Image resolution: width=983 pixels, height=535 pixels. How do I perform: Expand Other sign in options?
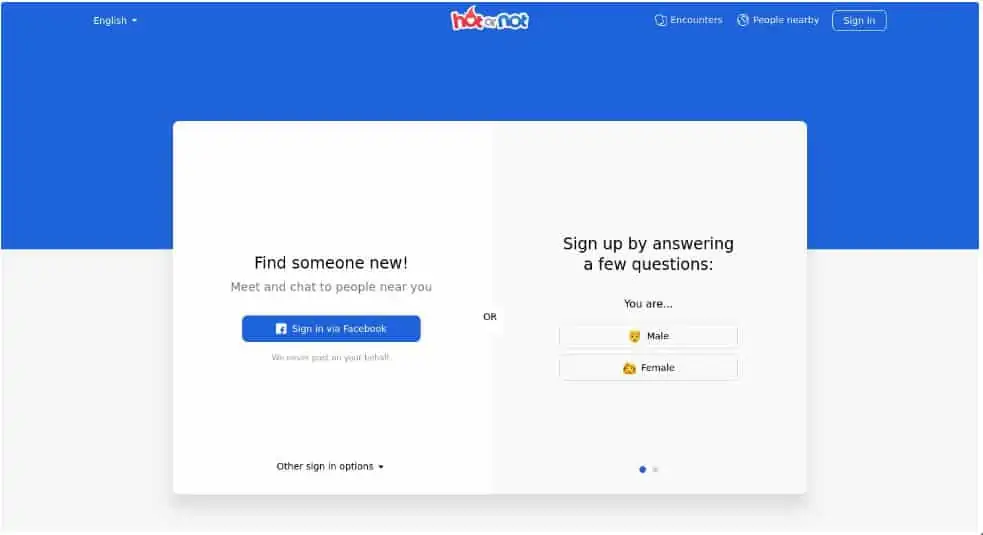[330, 467]
